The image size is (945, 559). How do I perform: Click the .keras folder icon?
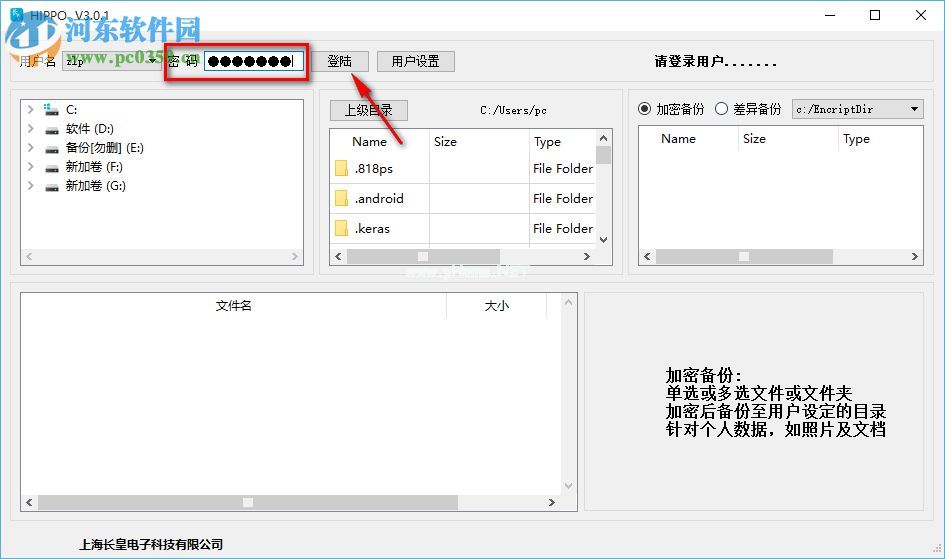coord(341,228)
